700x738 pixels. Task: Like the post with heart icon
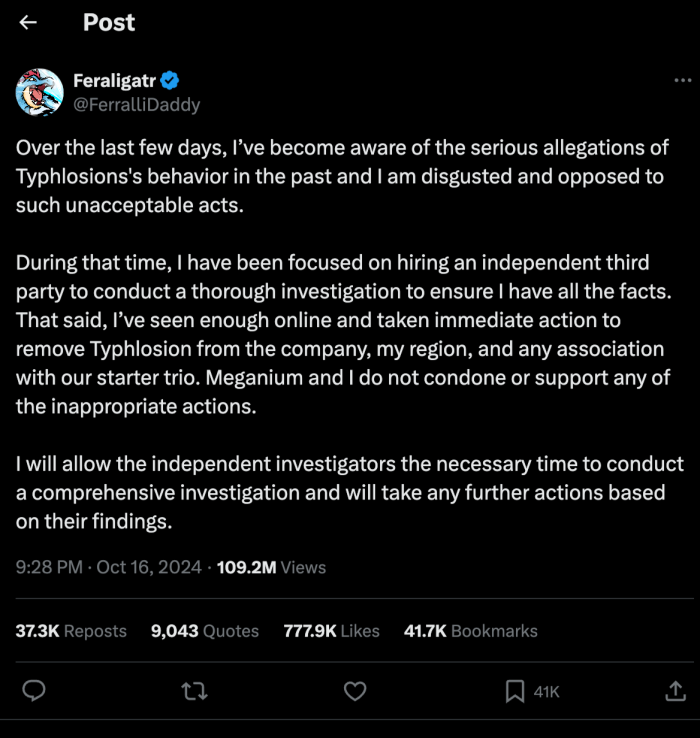[x=354, y=691]
